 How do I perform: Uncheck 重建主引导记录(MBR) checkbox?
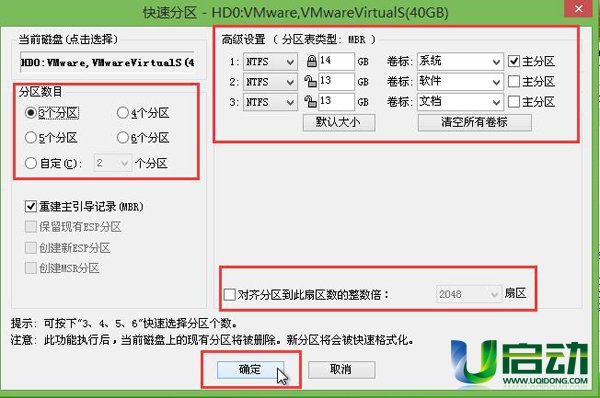pyautogui.click(x=31, y=207)
